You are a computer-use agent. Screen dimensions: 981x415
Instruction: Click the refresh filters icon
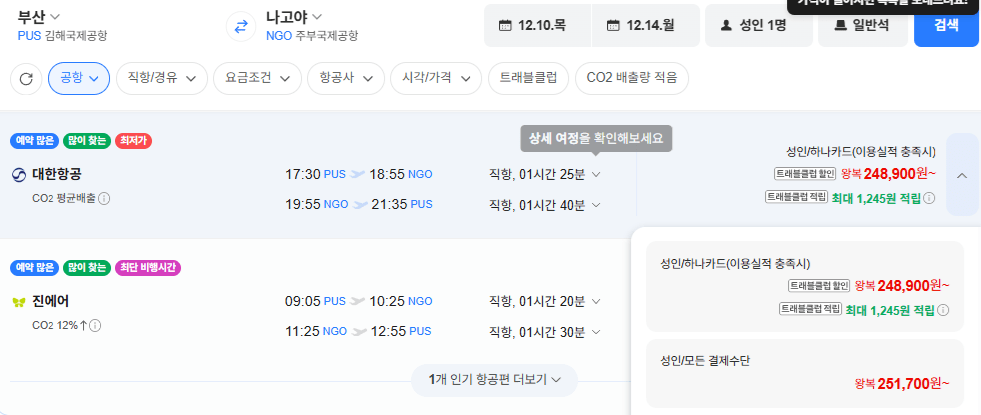[x=26, y=79]
